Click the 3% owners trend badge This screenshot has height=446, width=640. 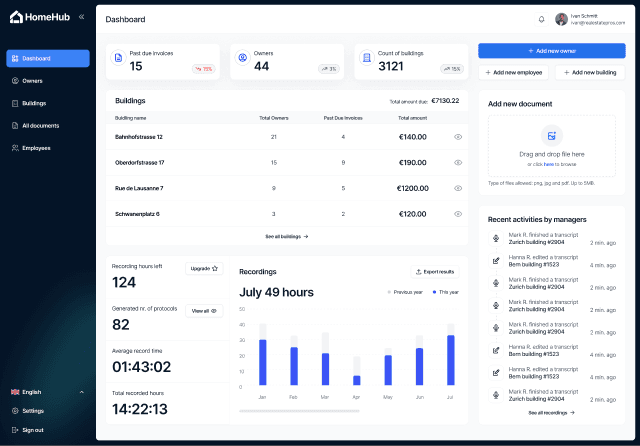tap(329, 69)
